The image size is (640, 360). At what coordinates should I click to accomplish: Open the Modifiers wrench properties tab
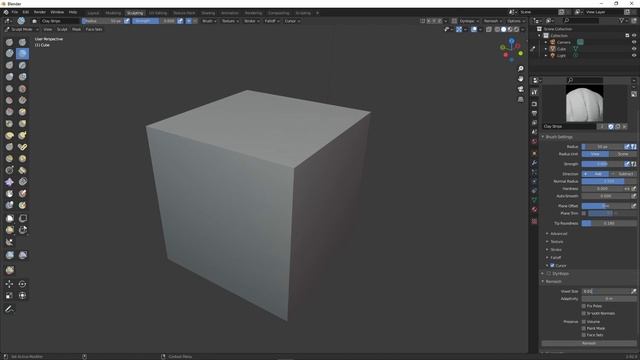[534, 163]
